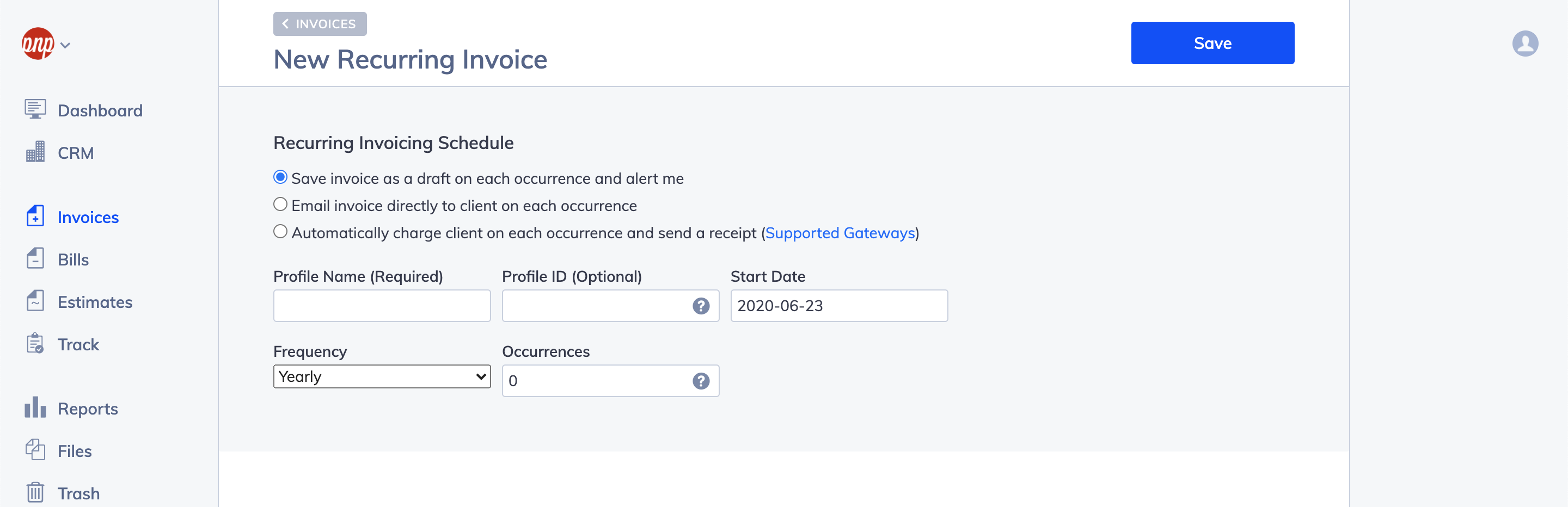Viewport: 1568px width, 507px height.
Task: Open Track via its clipboard icon
Action: 35,344
